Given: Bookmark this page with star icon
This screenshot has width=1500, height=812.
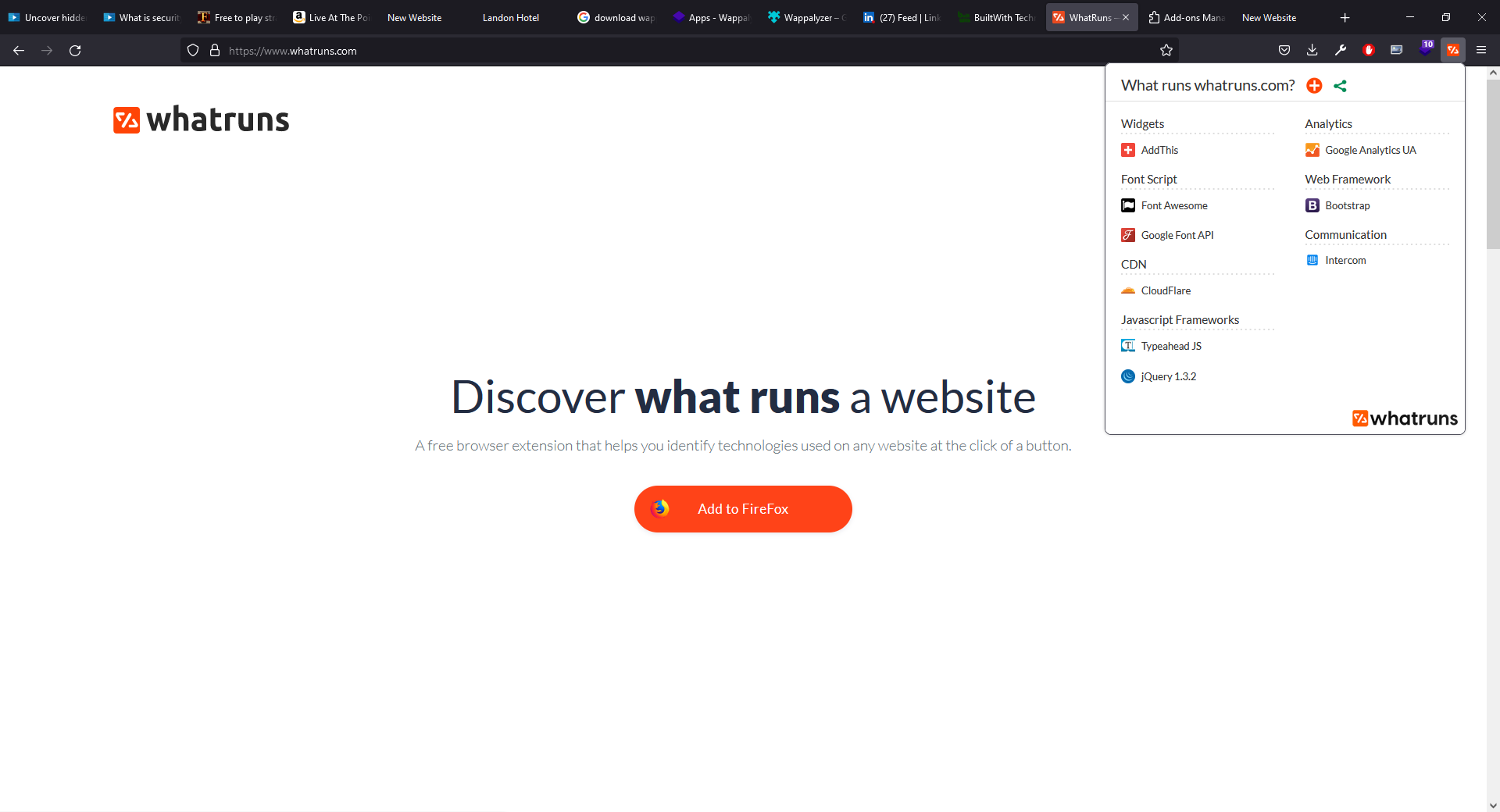Looking at the screenshot, I should coord(1166,51).
